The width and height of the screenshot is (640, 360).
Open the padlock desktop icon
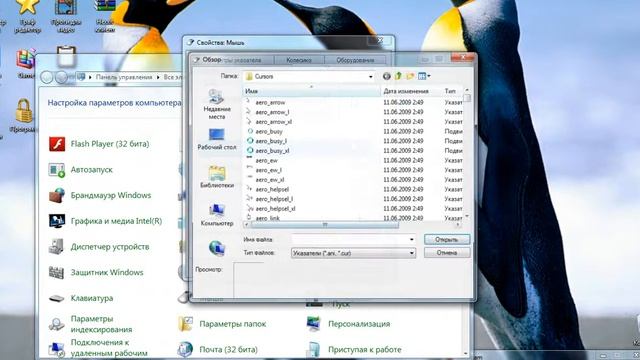pos(24,111)
